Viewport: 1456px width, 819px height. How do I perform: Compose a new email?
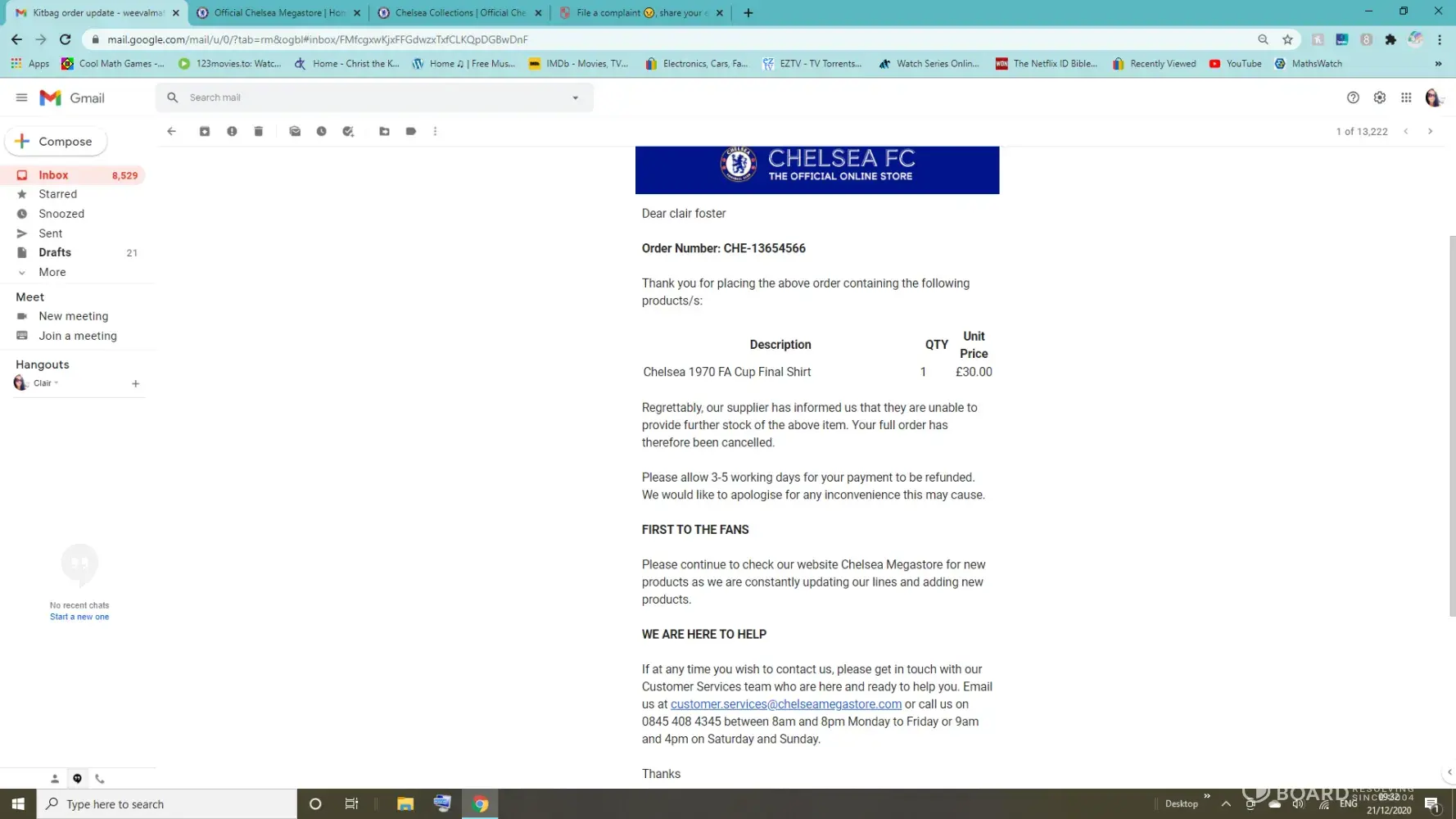56,141
